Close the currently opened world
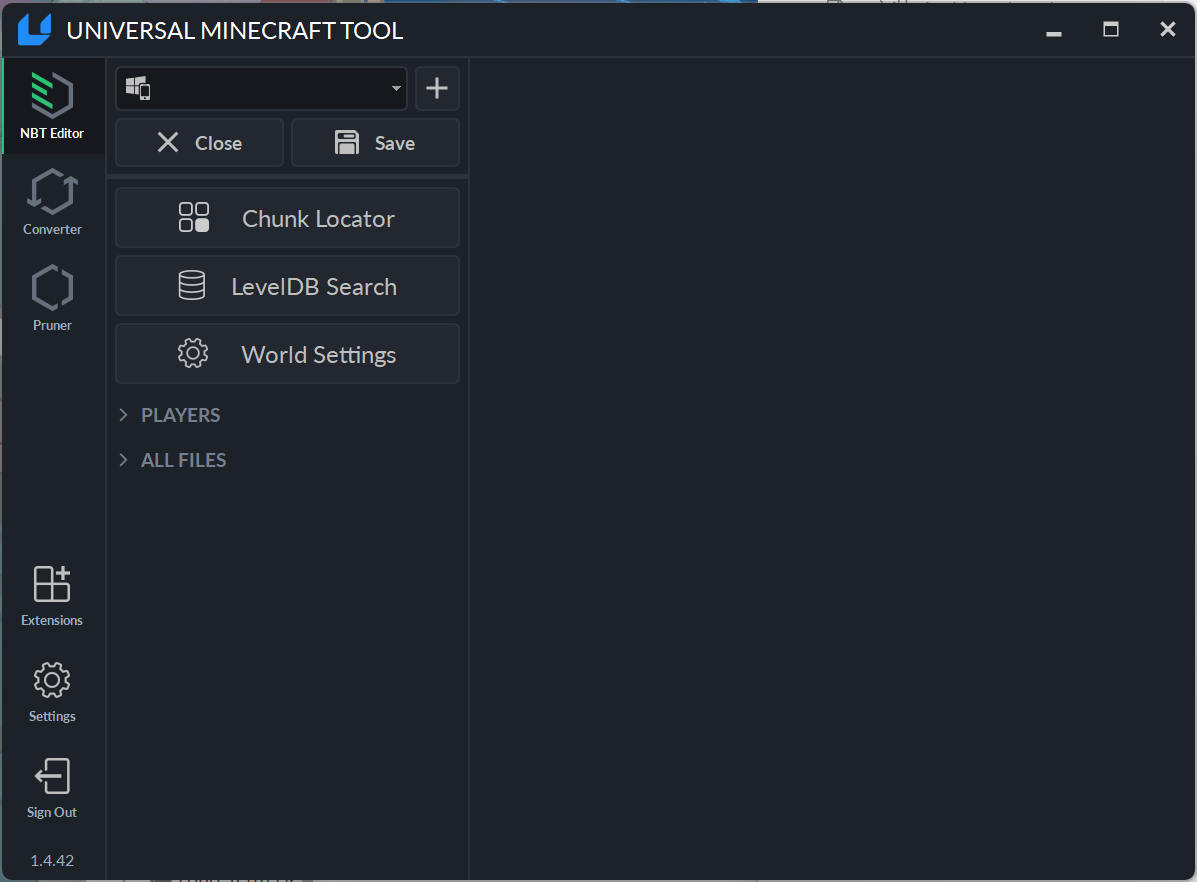Viewport: 1197px width, 882px height. [199, 143]
